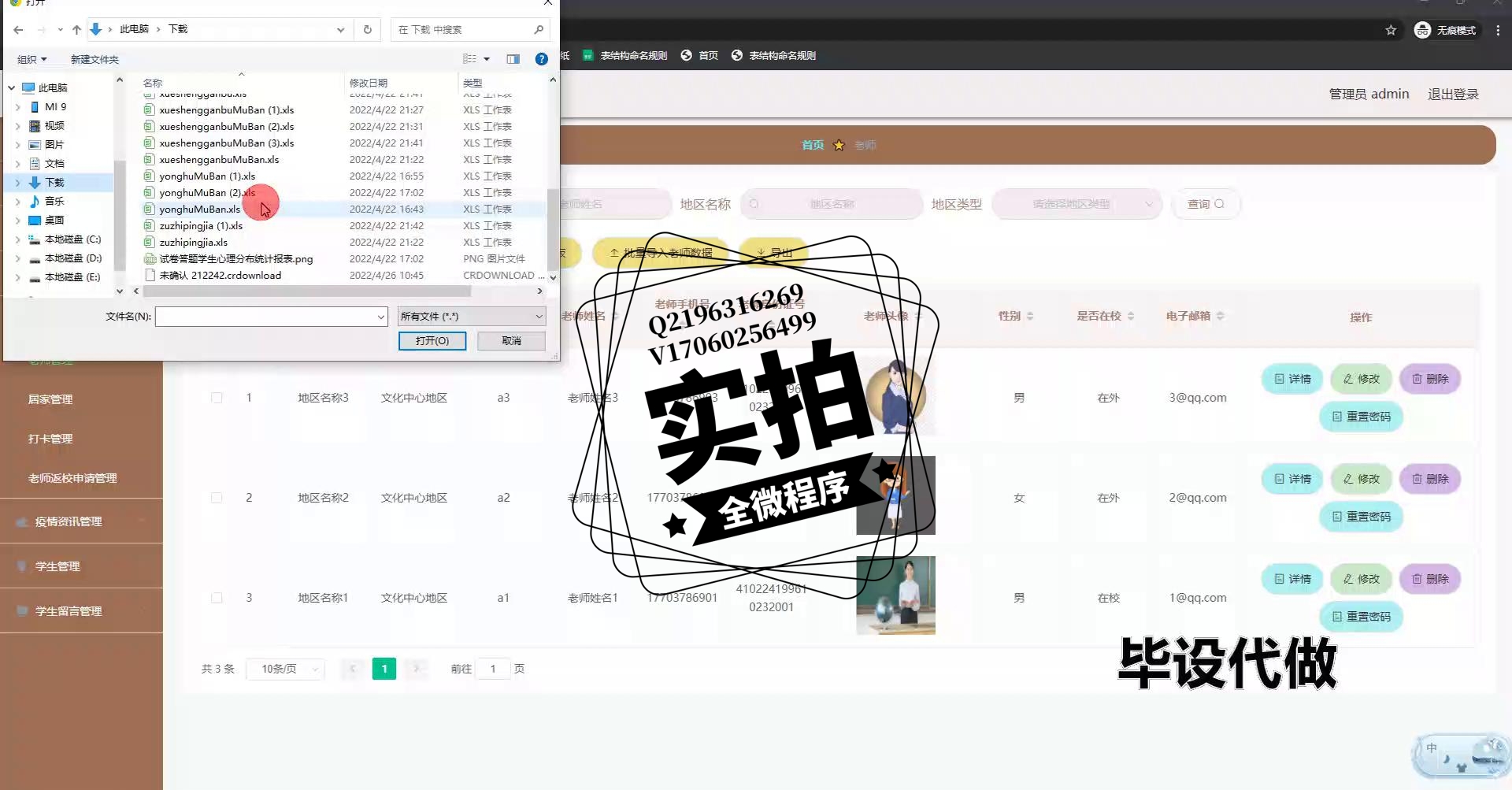Image resolution: width=1512 pixels, height=790 pixels.
Task: Select 下载 in the navigation tree
Action: coord(54,183)
